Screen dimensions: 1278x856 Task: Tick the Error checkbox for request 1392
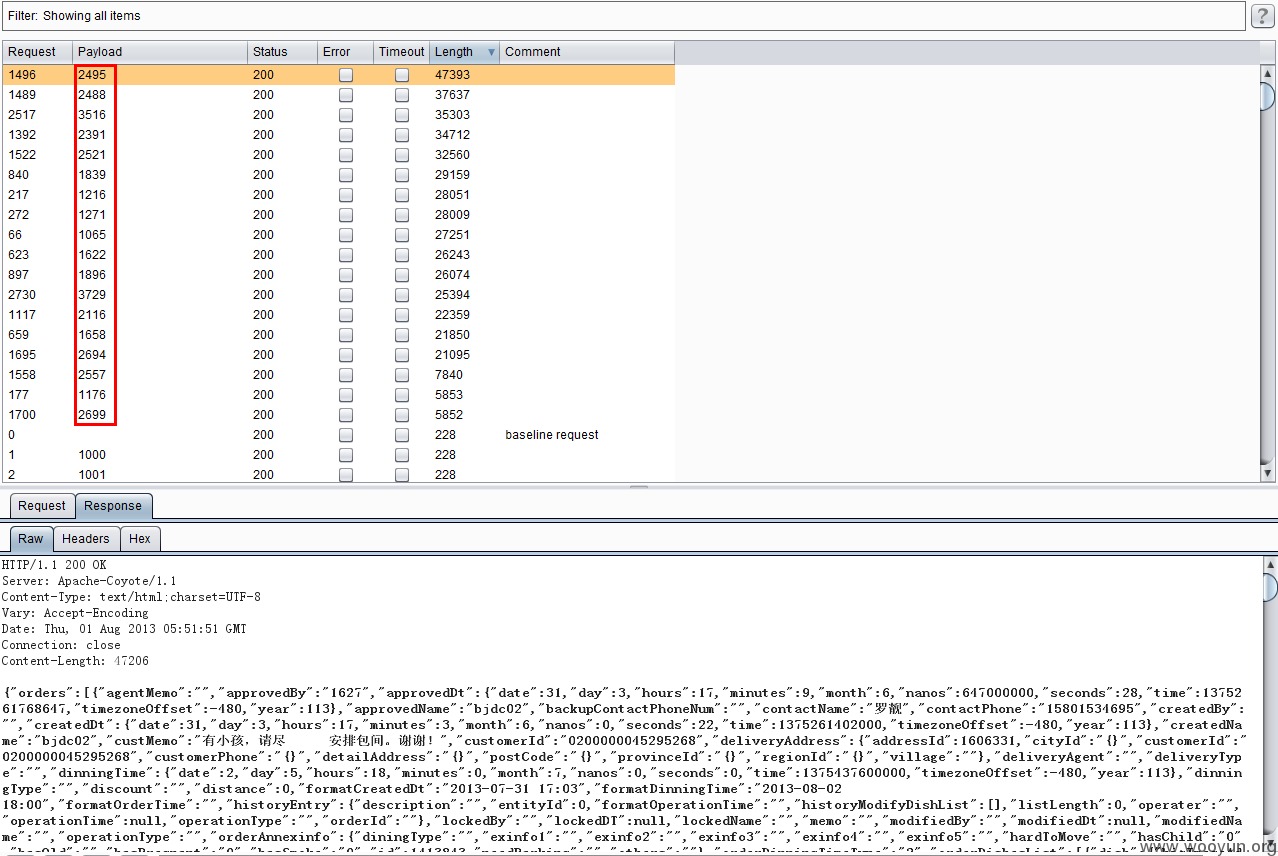coord(346,135)
